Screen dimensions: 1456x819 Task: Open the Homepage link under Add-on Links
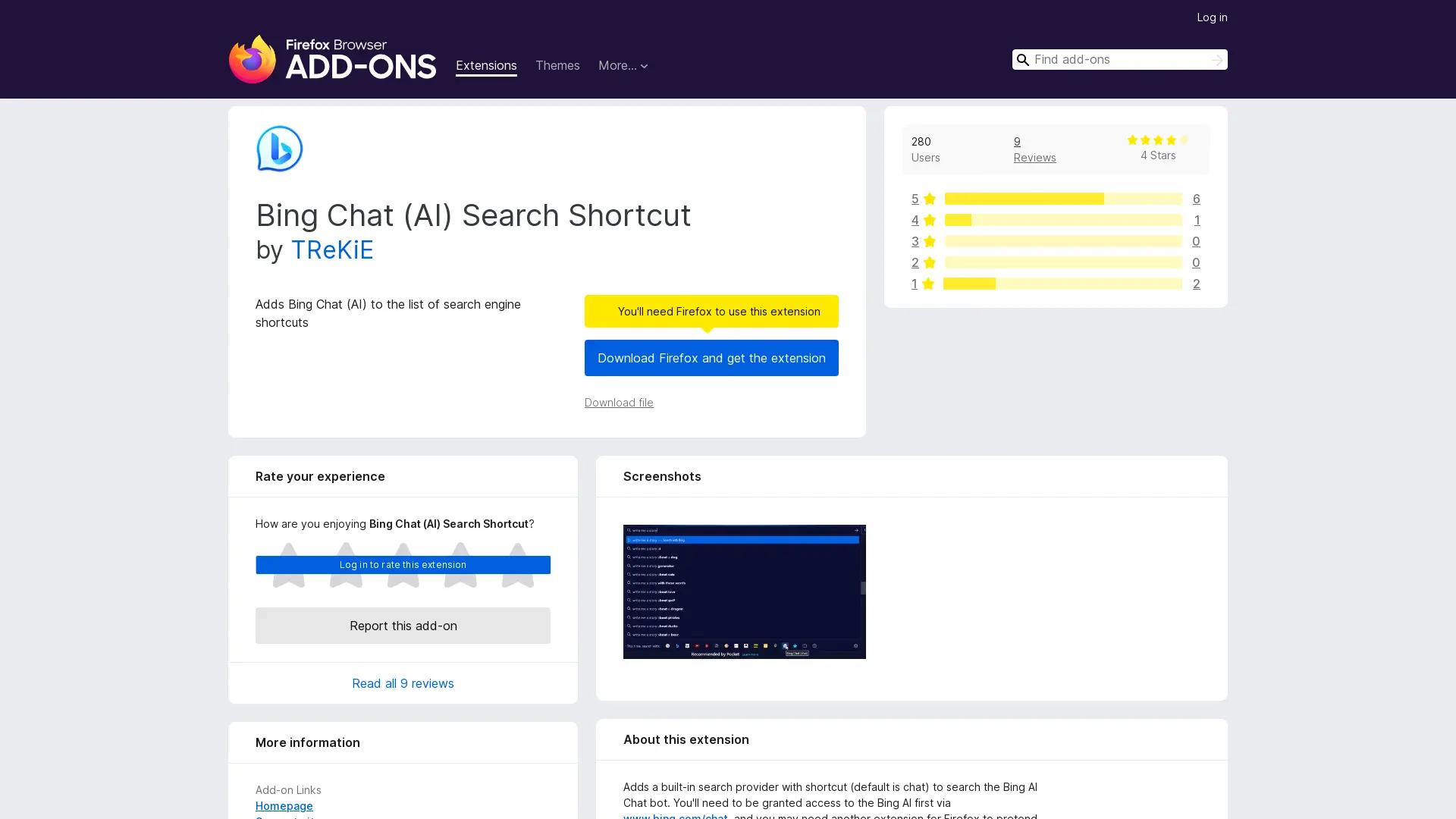pyautogui.click(x=284, y=805)
